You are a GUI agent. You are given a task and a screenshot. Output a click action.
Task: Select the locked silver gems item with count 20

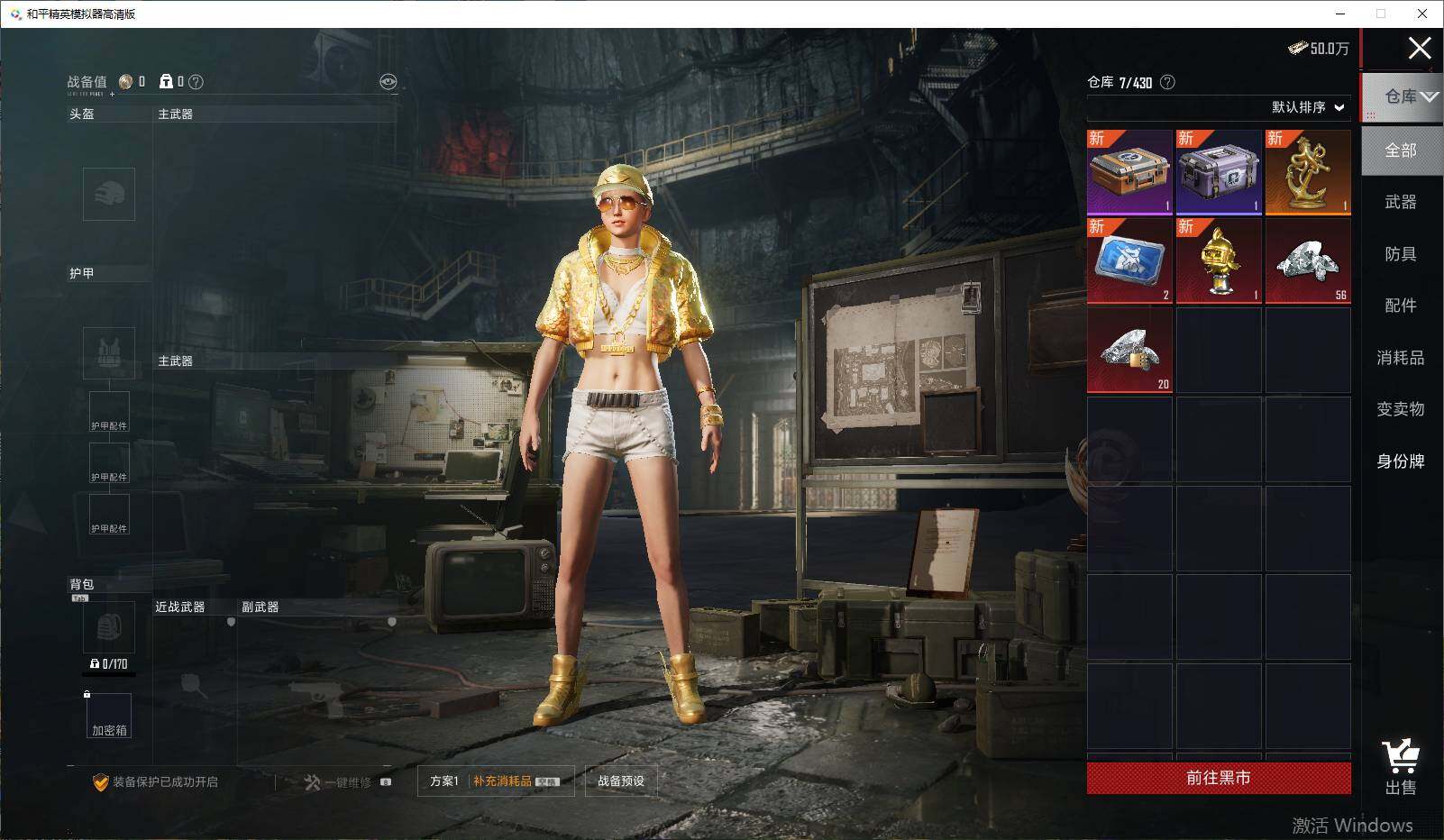(1129, 351)
